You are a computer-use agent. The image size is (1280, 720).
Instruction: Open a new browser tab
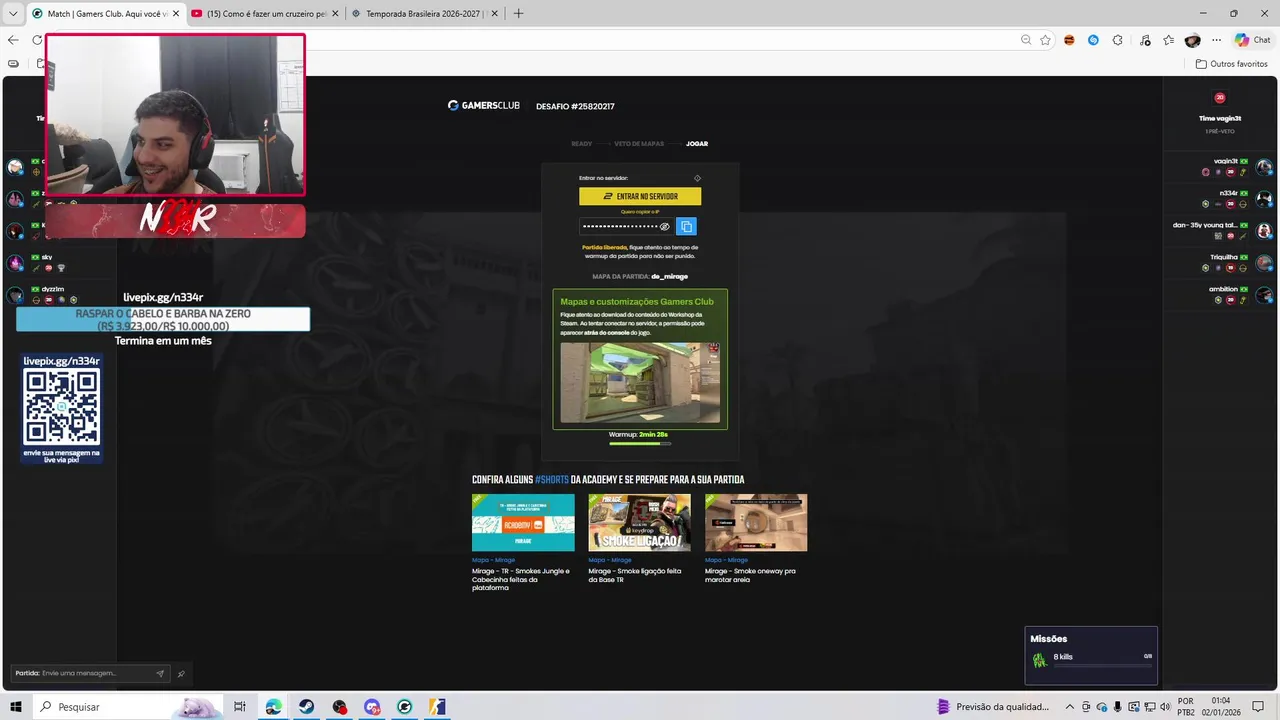(518, 14)
